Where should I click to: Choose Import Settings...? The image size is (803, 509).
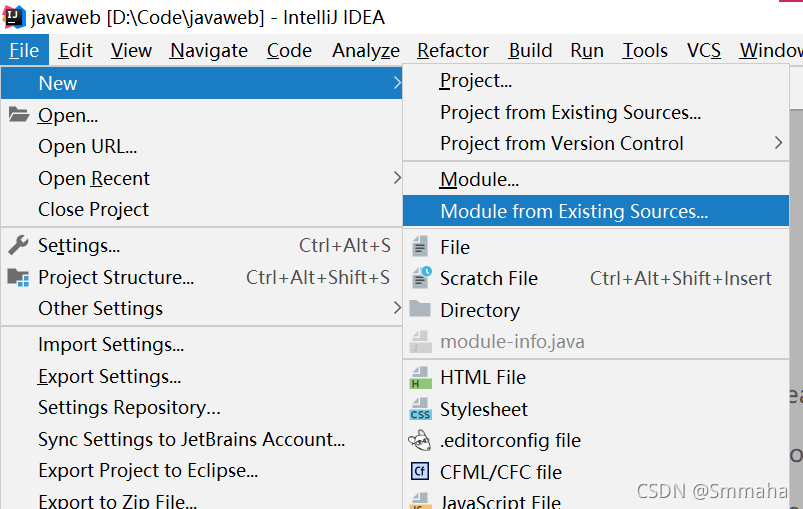click(201, 344)
